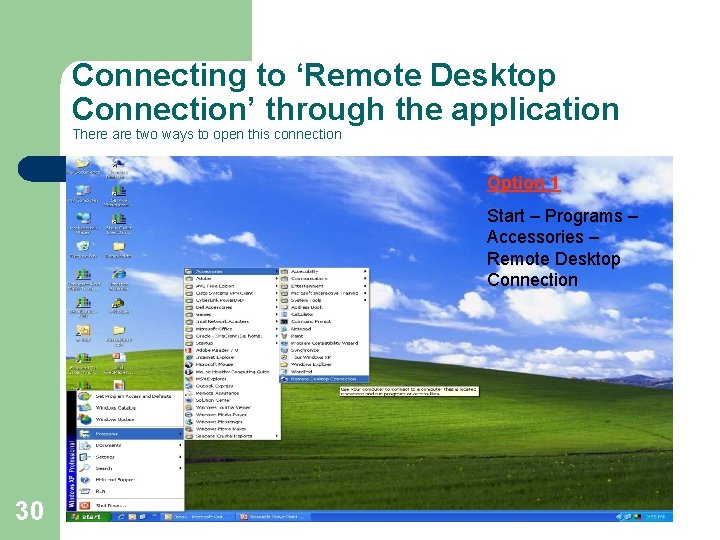
Task: Open the Run command in Start menu
Action: 130,491
